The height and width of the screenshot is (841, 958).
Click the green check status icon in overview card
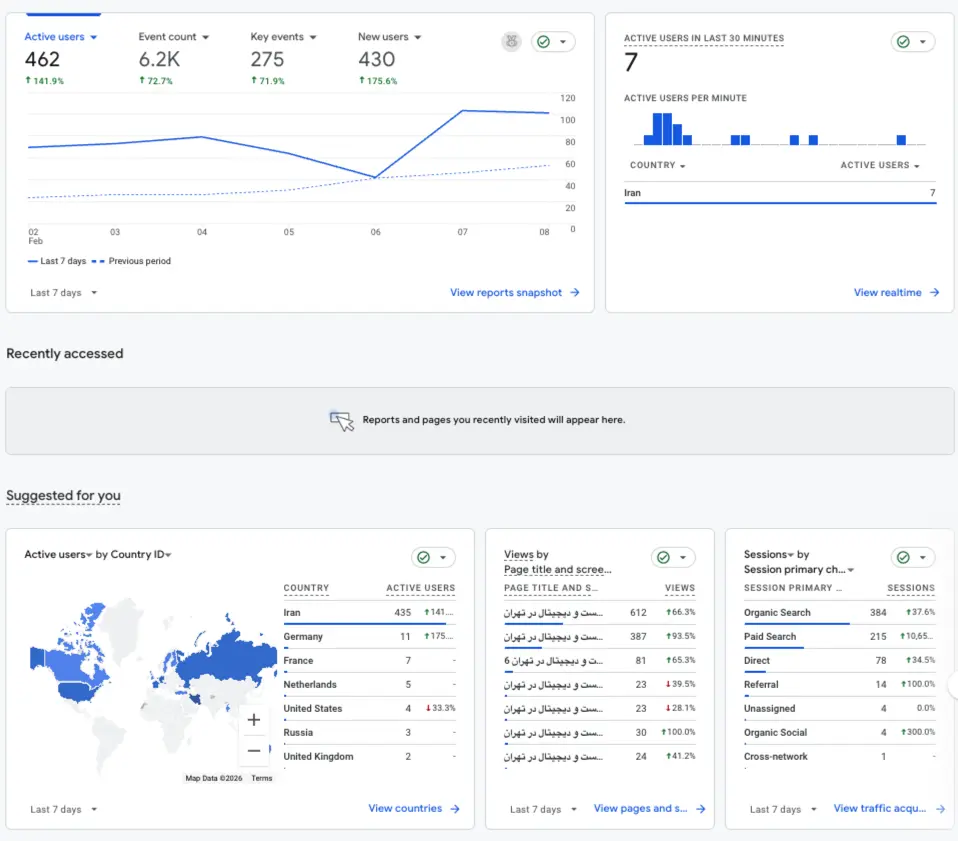coord(543,42)
